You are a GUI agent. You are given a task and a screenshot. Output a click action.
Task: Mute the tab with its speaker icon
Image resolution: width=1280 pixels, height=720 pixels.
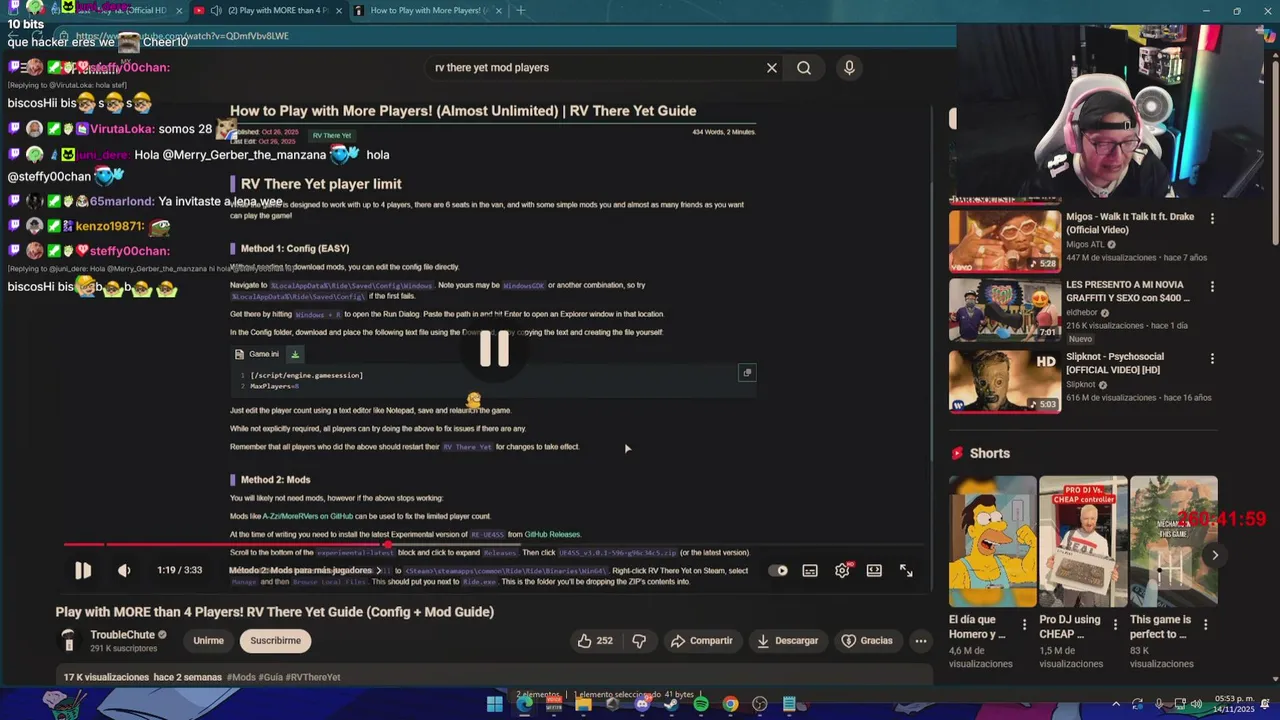point(216,11)
